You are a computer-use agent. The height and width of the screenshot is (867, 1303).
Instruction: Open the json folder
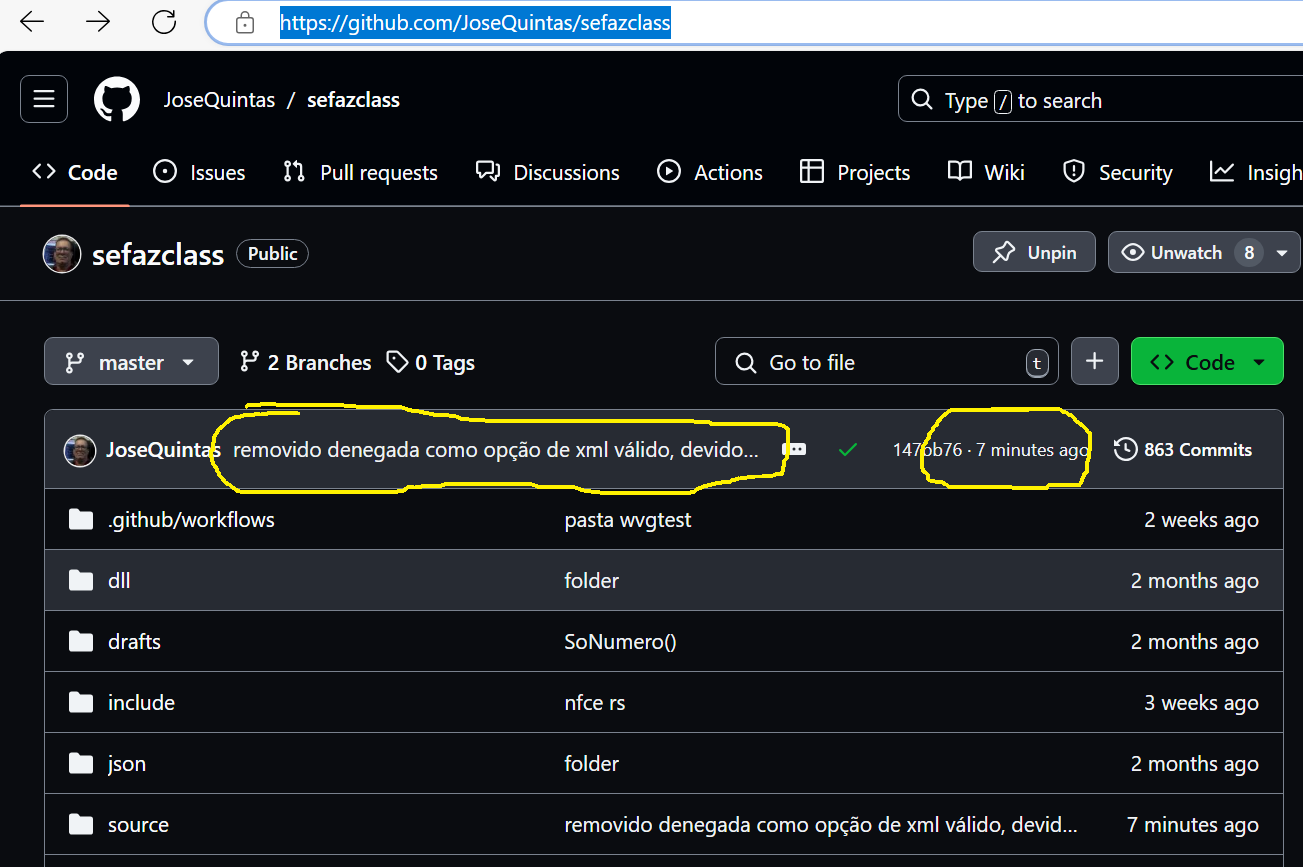(127, 764)
